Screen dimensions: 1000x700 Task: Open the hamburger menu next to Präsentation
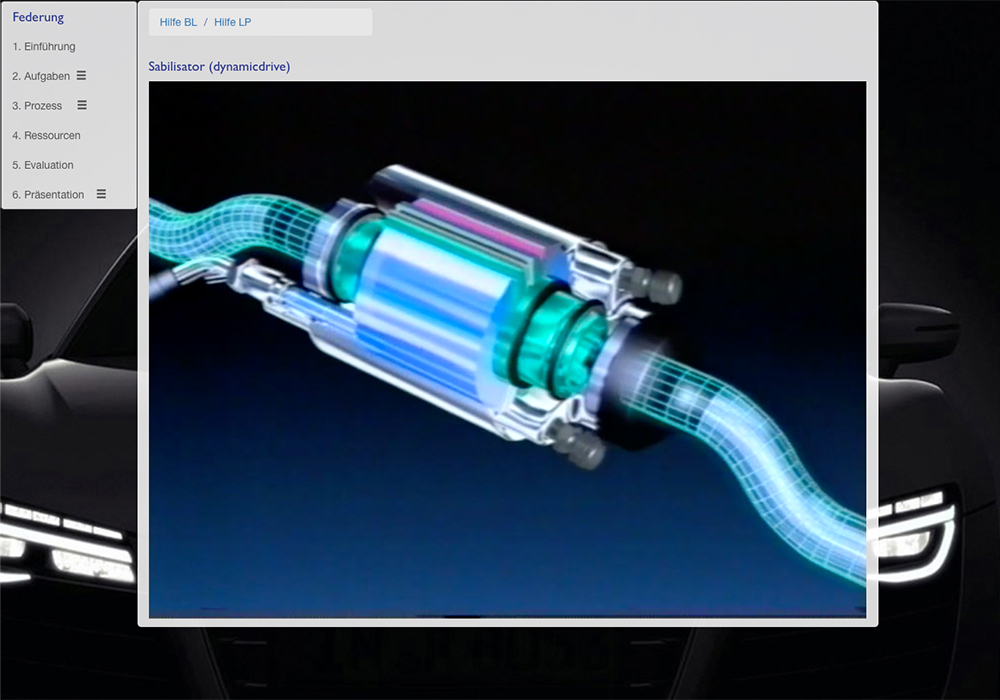point(101,194)
